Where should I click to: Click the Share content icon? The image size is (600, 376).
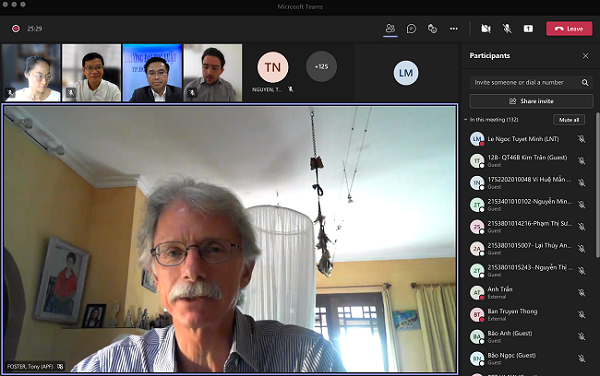(x=528, y=29)
